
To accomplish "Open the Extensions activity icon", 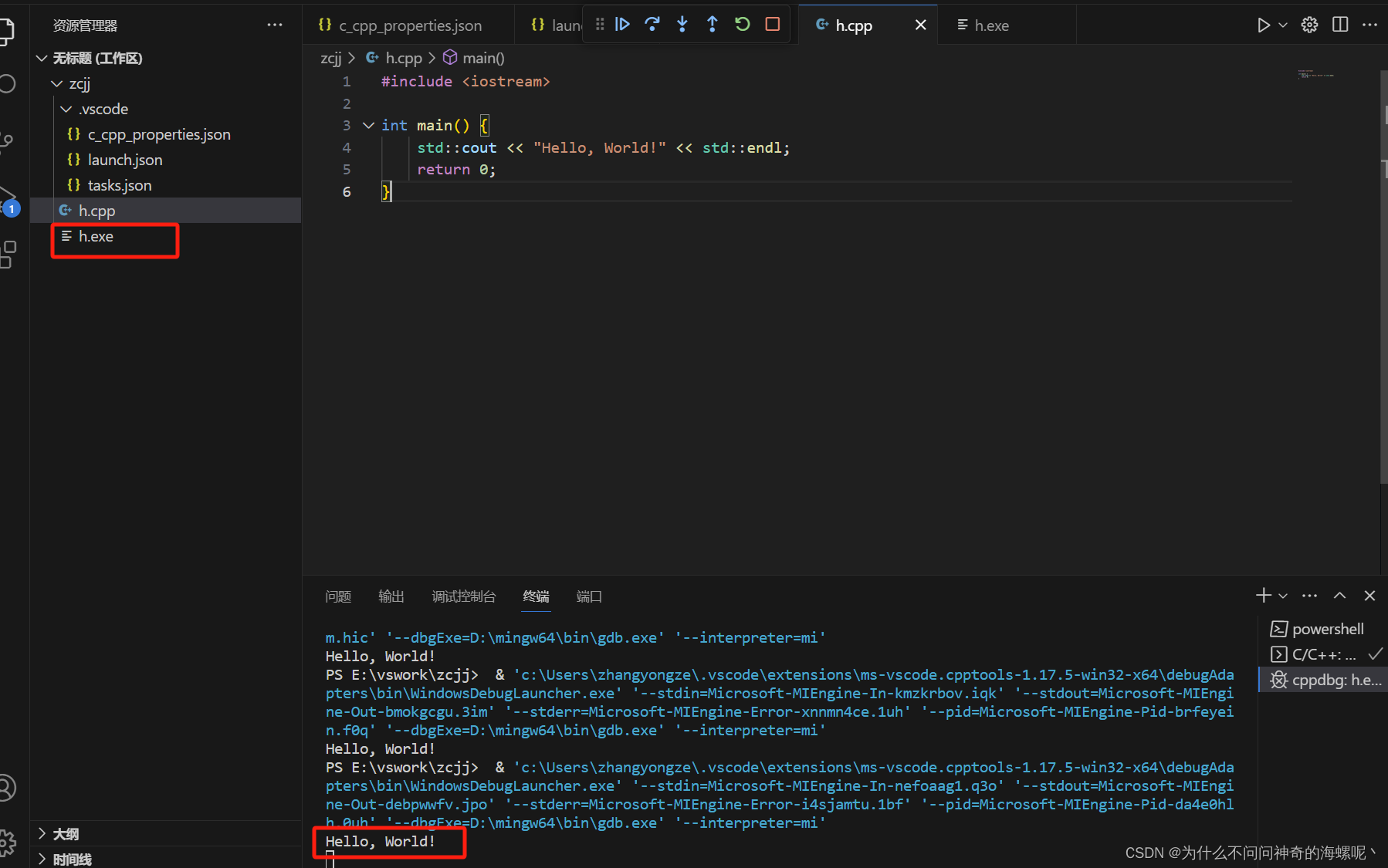I will 7,255.
